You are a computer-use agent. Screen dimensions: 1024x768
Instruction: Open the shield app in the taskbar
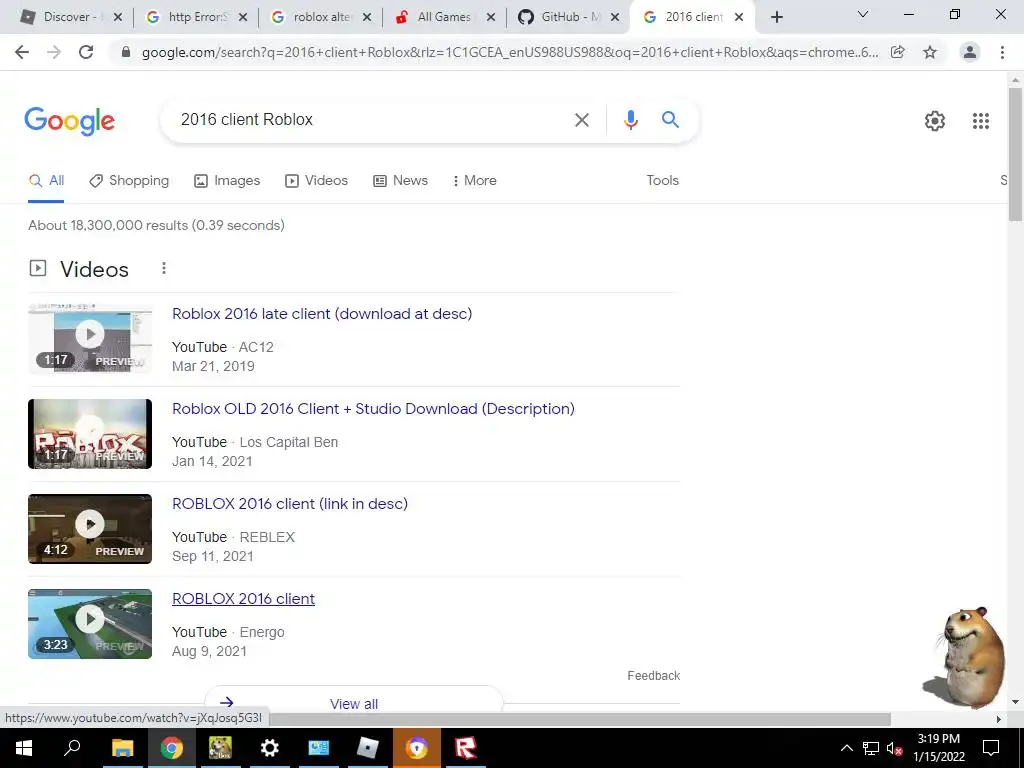coord(417,748)
